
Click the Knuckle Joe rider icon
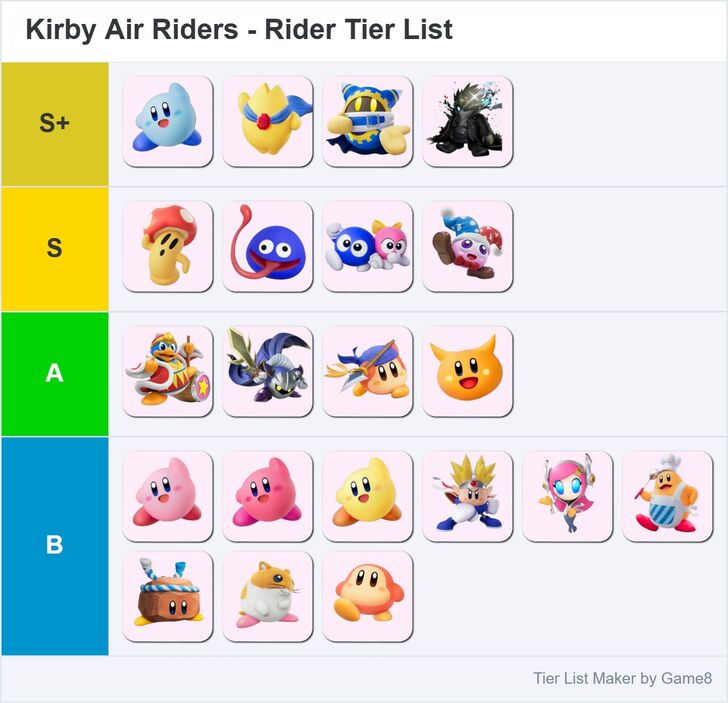[x=467, y=496]
